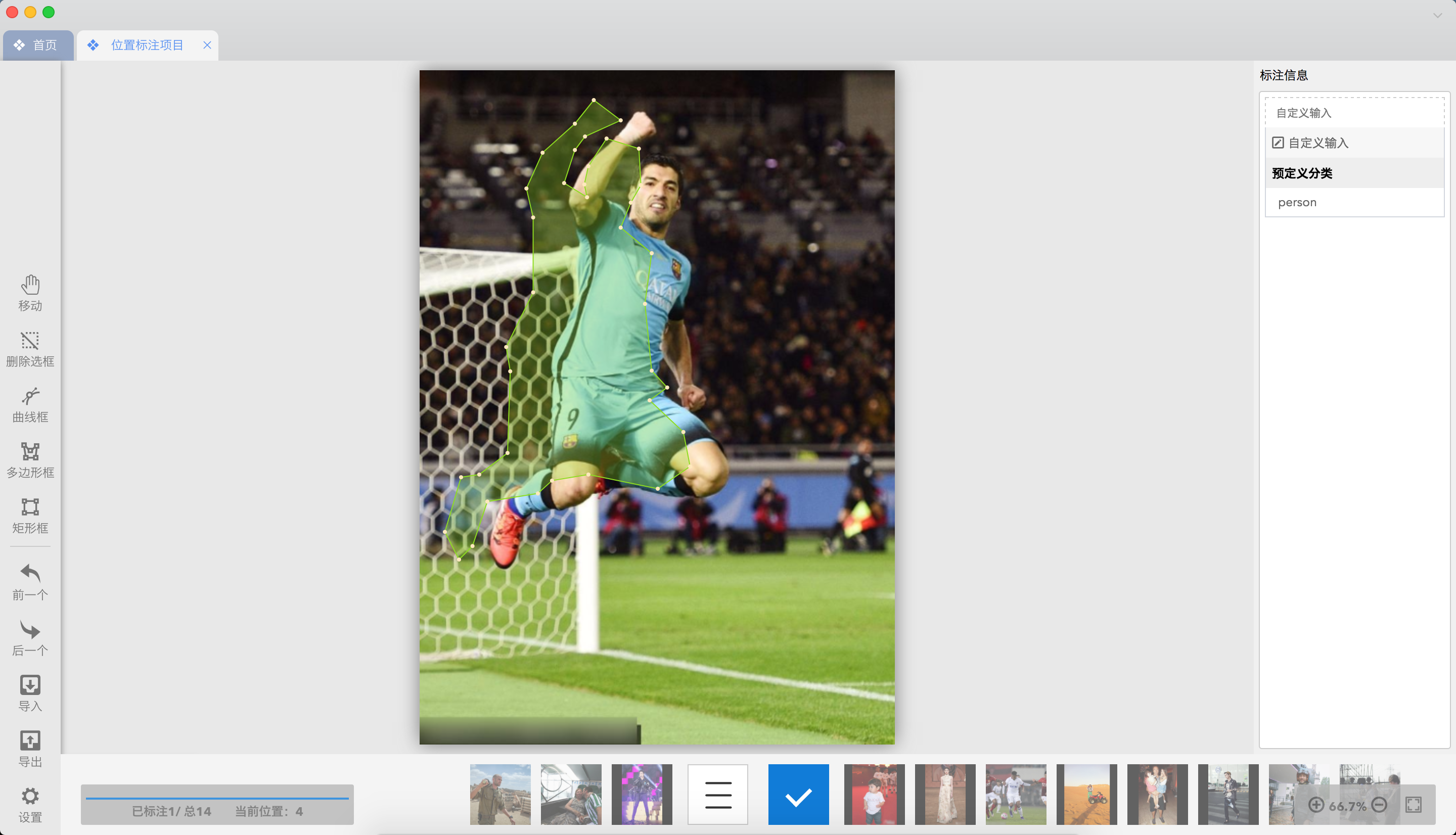Screen dimensions: 1456x835
Task: Expand the top-right window chevron
Action: point(1438,16)
